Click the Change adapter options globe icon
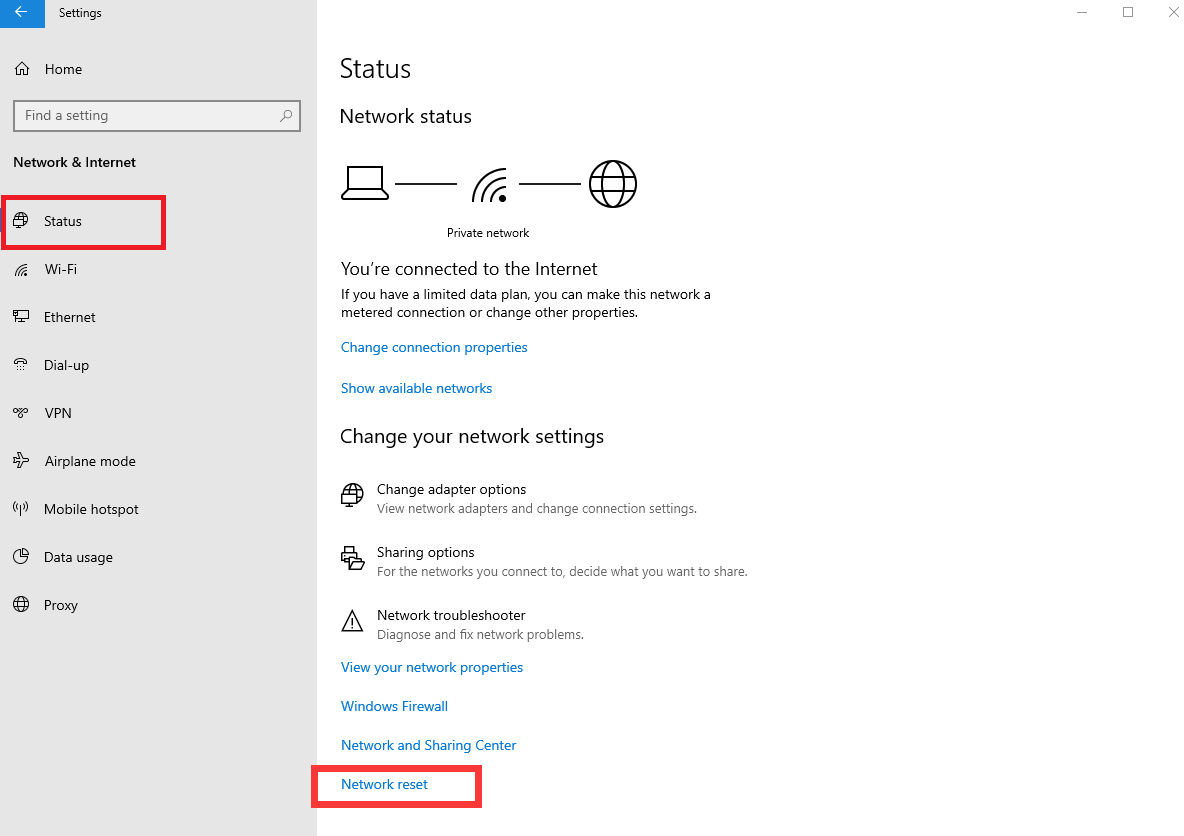This screenshot has height=836, width=1184. point(352,496)
